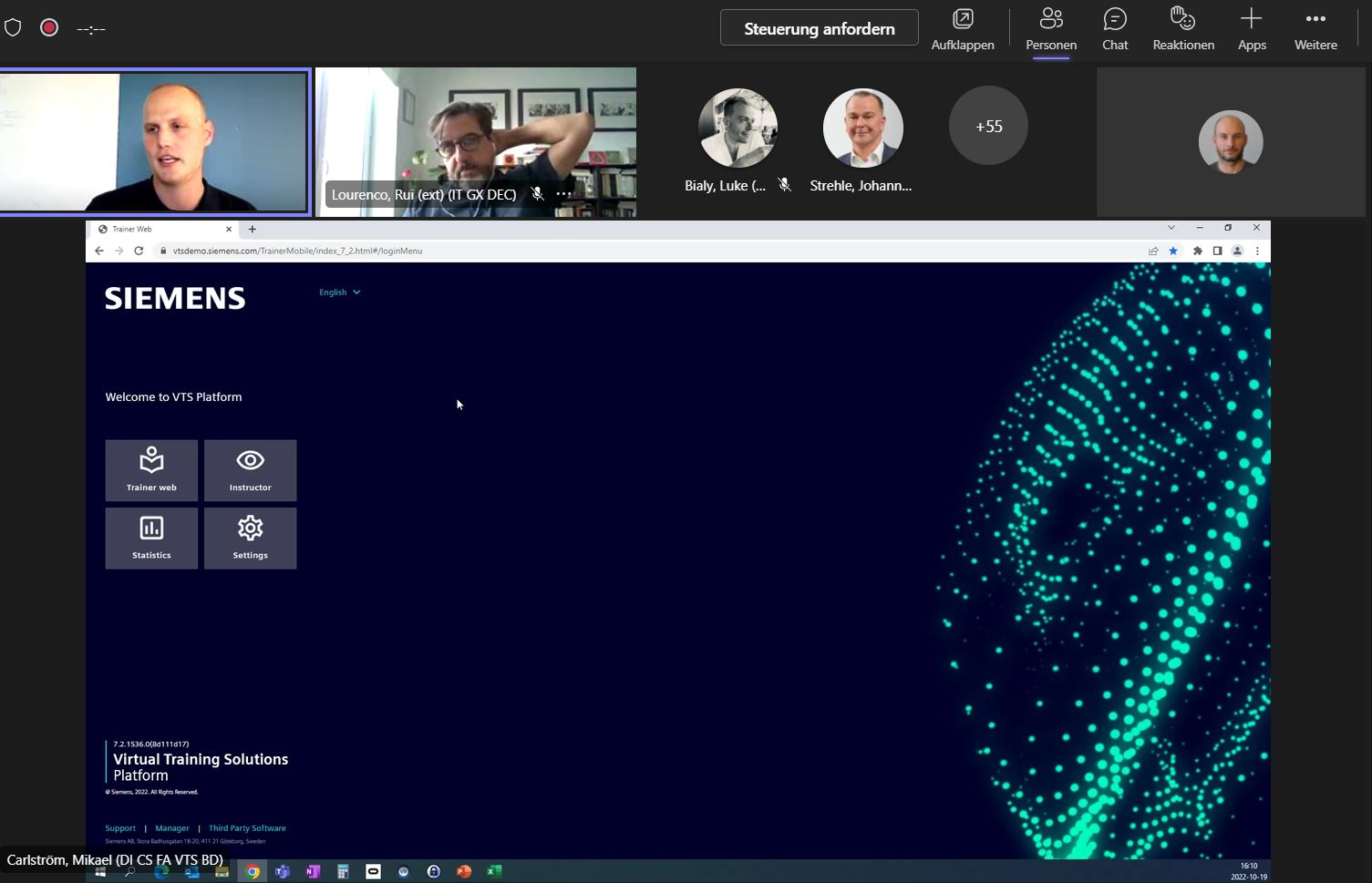Open the Instructor tile
This screenshot has height=883, width=1372.
pyautogui.click(x=250, y=470)
